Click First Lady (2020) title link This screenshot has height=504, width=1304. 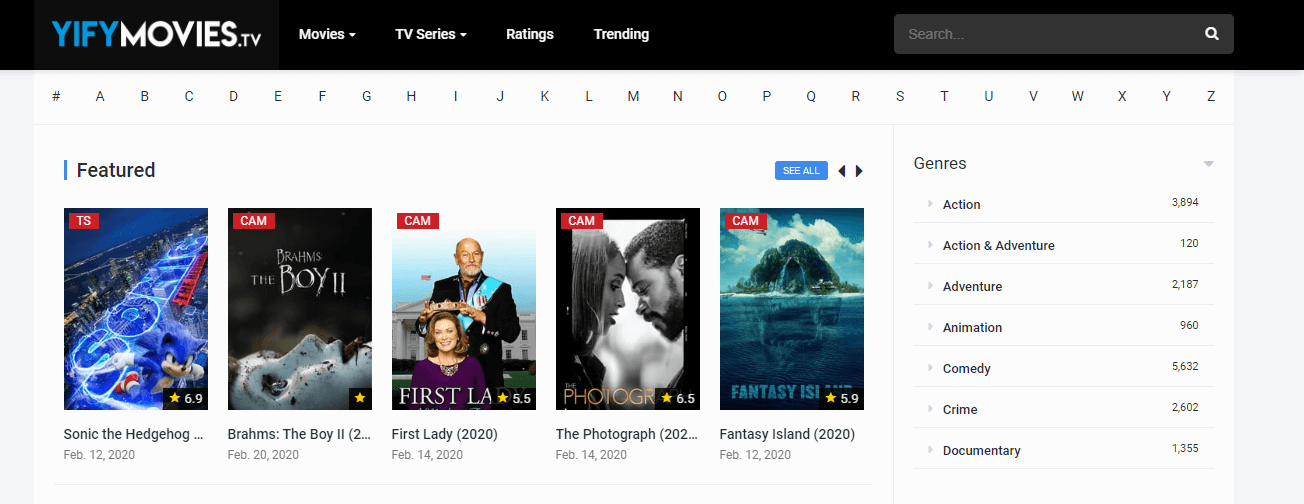[445, 435]
